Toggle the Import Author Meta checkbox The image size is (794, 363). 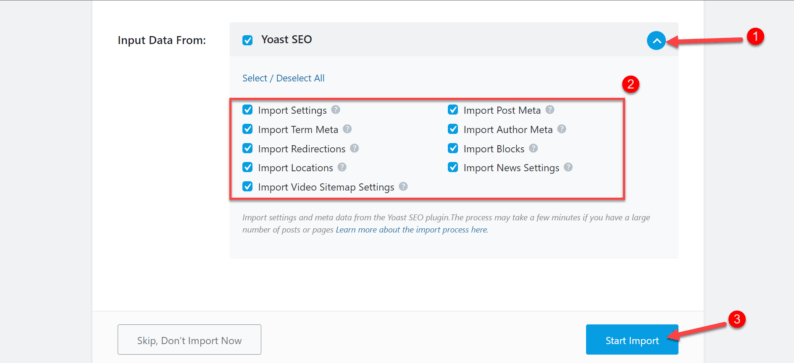[x=453, y=129]
